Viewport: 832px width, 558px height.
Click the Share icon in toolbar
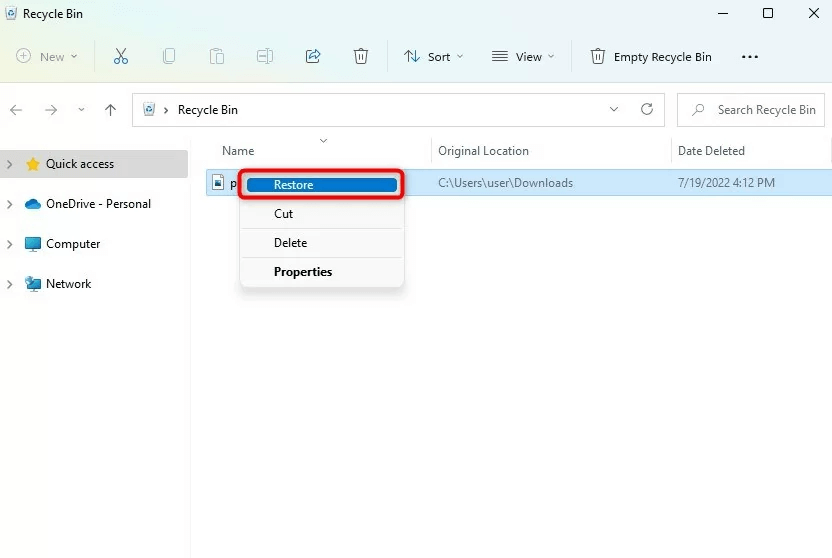pos(313,57)
